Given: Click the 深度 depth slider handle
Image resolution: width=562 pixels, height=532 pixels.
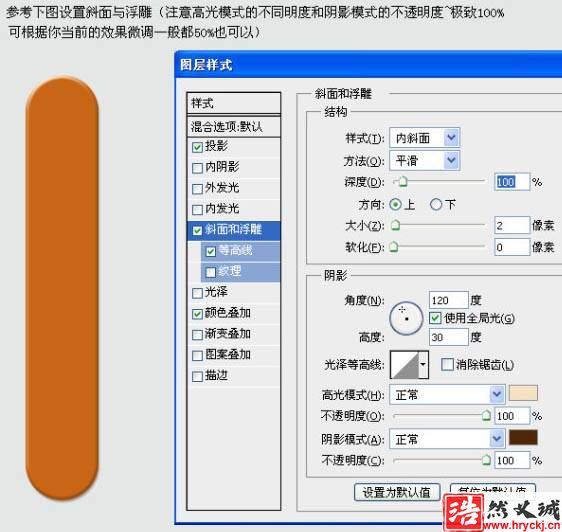Looking at the screenshot, I should 403,182.
